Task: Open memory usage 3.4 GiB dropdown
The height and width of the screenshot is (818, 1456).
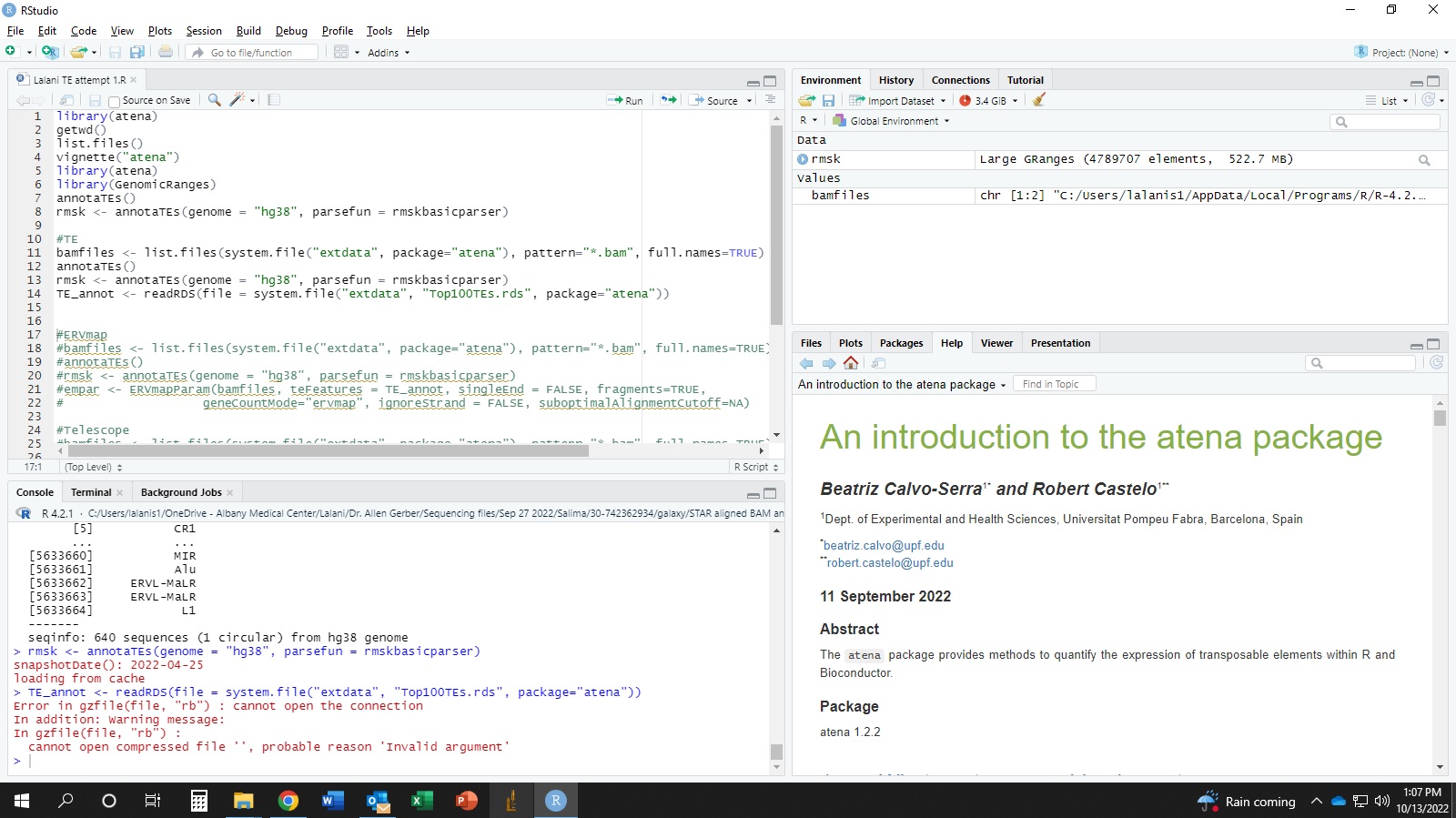Action: 988,101
